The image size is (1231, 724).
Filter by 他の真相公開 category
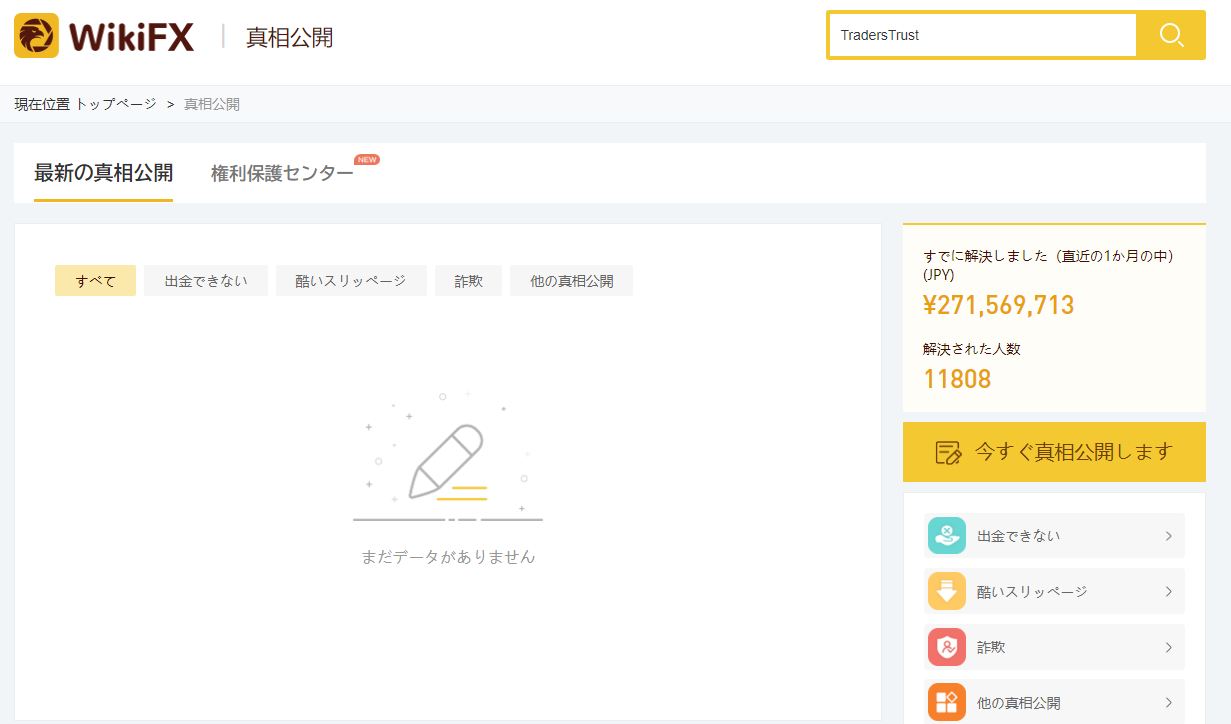point(571,281)
